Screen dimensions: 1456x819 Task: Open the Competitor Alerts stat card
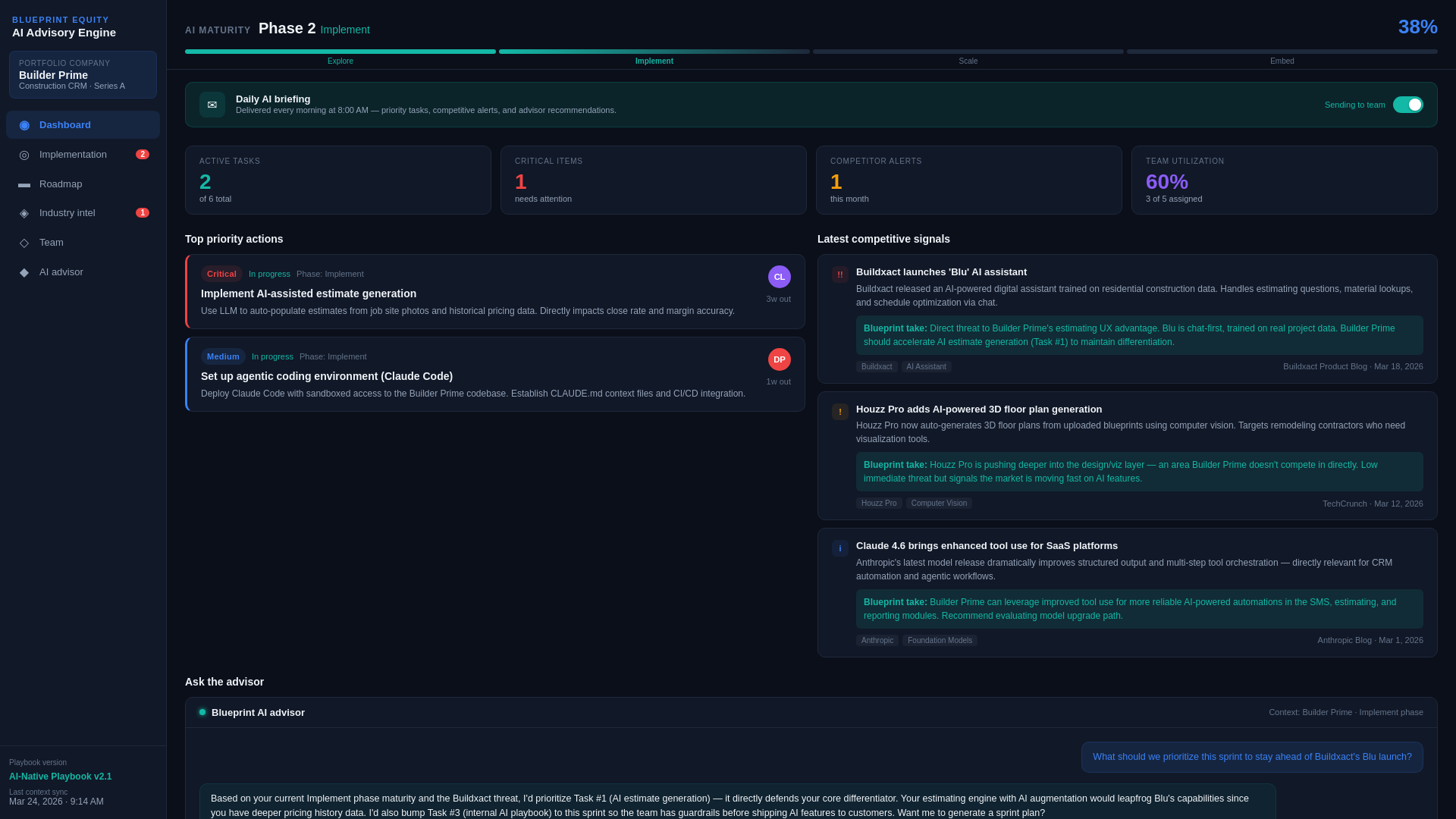(x=969, y=180)
